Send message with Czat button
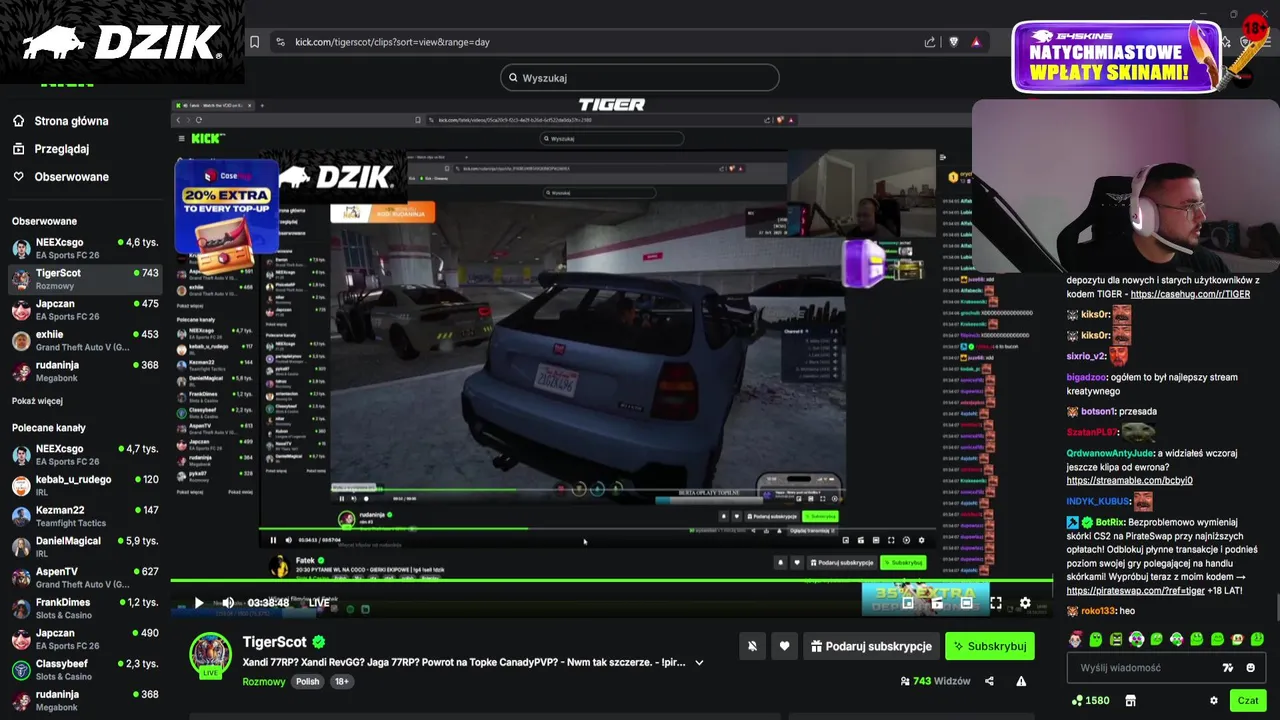This screenshot has width=1280, height=720. pyautogui.click(x=1248, y=701)
